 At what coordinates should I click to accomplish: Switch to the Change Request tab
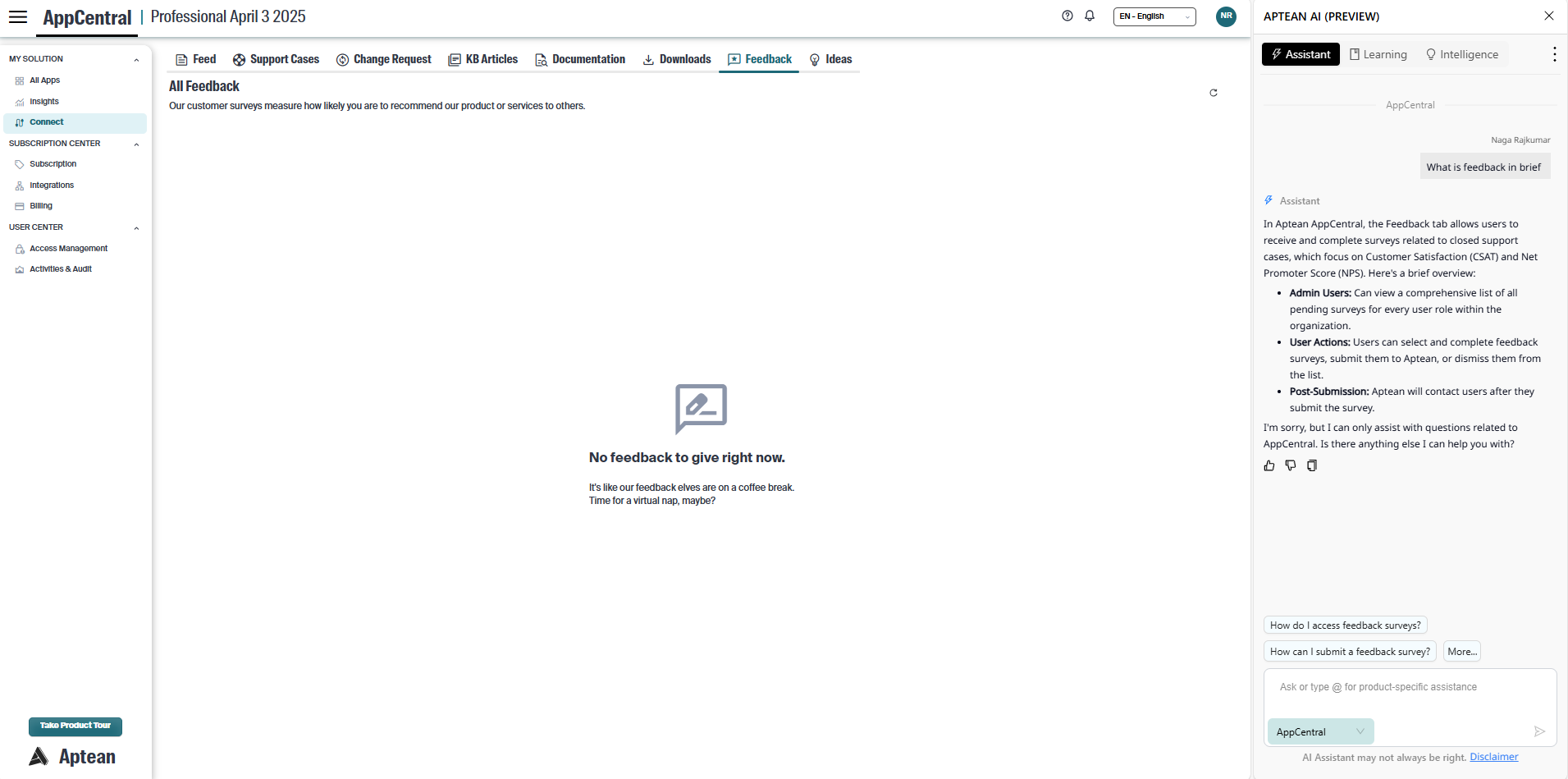384,59
